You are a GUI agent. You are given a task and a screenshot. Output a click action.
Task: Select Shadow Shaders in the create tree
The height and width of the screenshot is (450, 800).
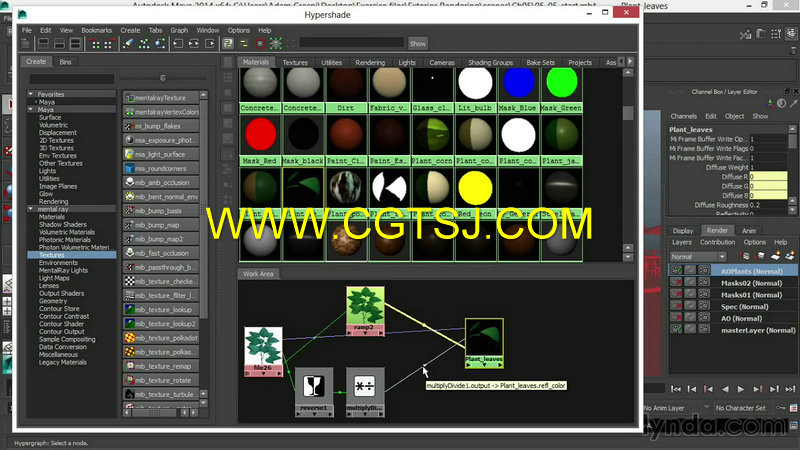click(63, 224)
